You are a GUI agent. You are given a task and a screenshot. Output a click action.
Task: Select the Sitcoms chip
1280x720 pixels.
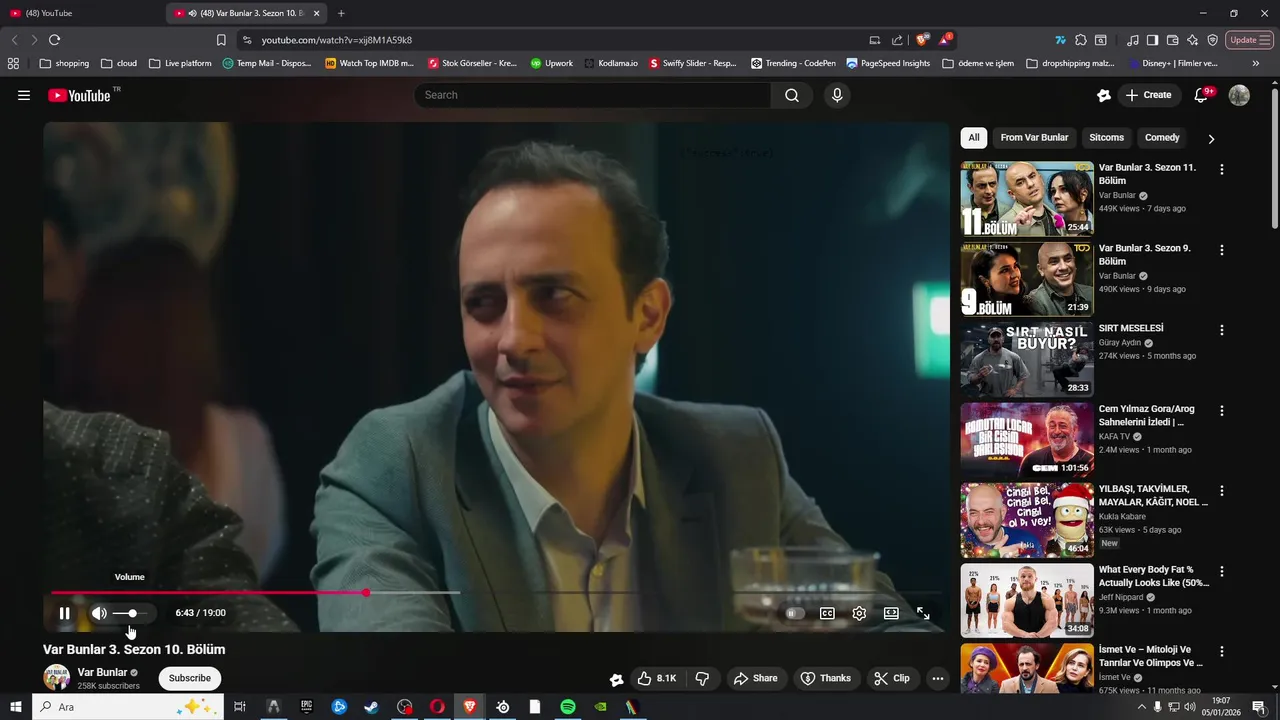coord(1106,138)
